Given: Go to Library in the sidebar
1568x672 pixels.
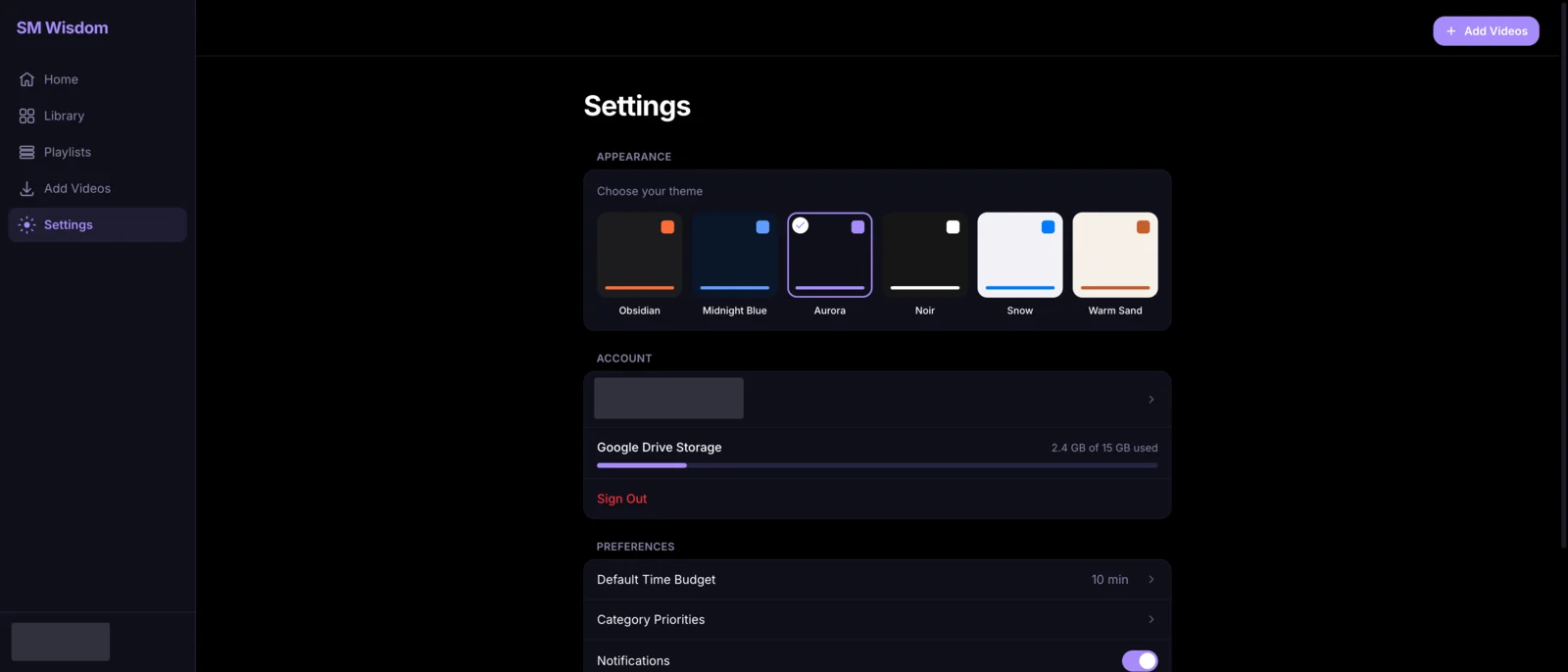Looking at the screenshot, I should (x=97, y=116).
